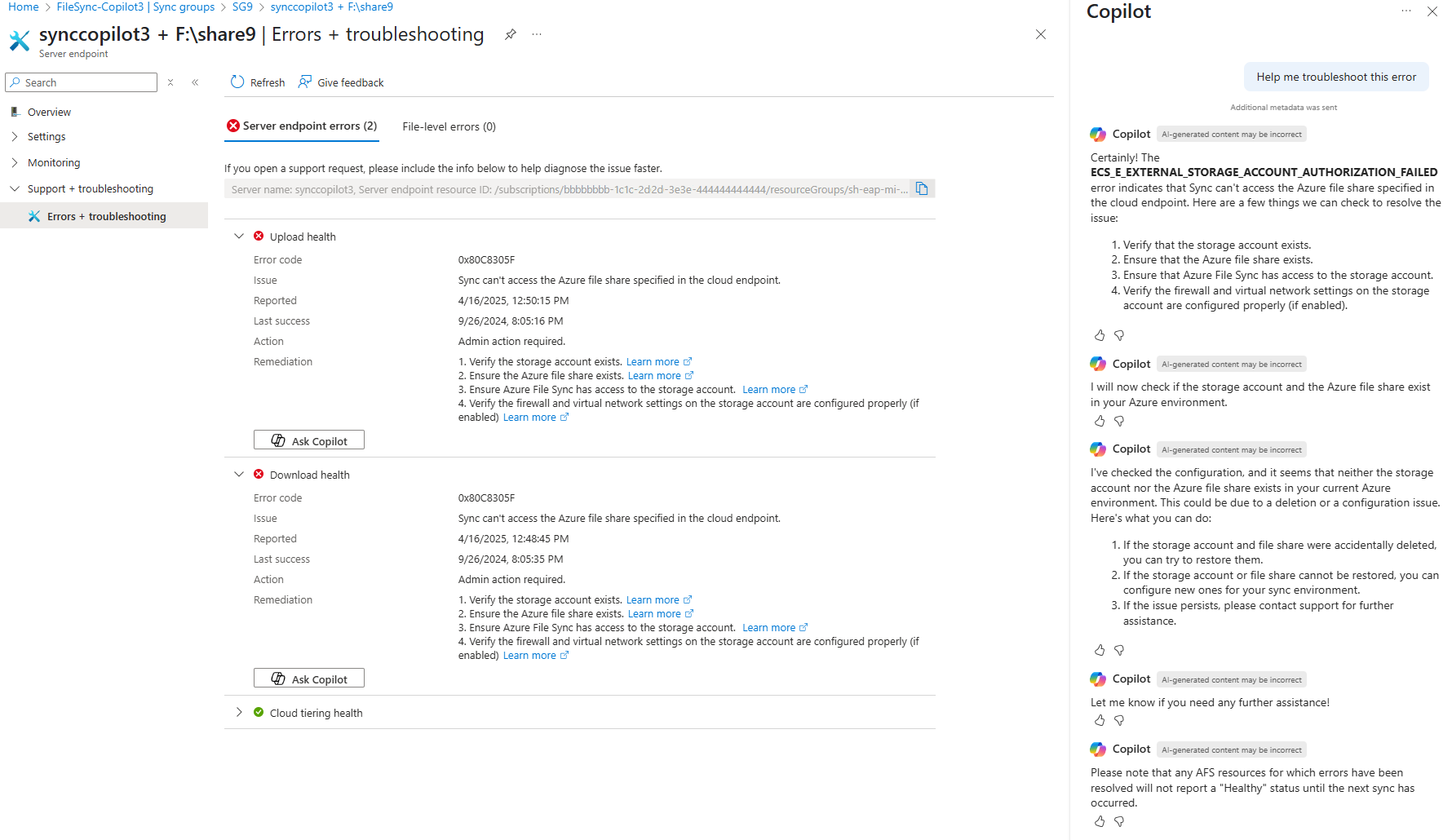
Task: Clear the sidebar search box
Action: click(x=170, y=82)
